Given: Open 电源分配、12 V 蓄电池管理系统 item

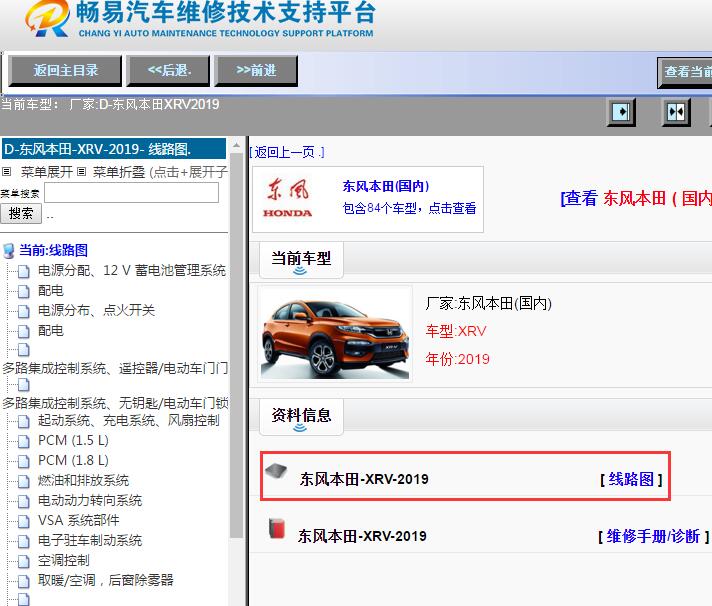Looking at the screenshot, I should tap(132, 271).
